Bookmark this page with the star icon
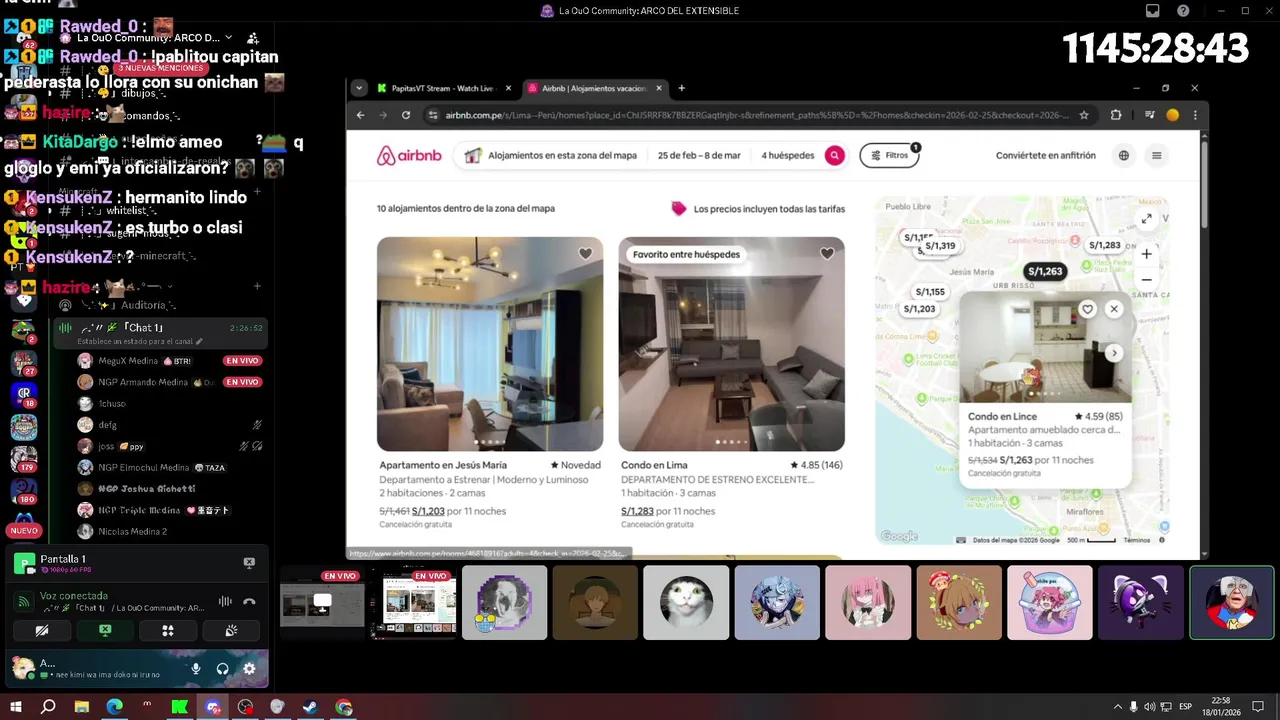 (1084, 115)
